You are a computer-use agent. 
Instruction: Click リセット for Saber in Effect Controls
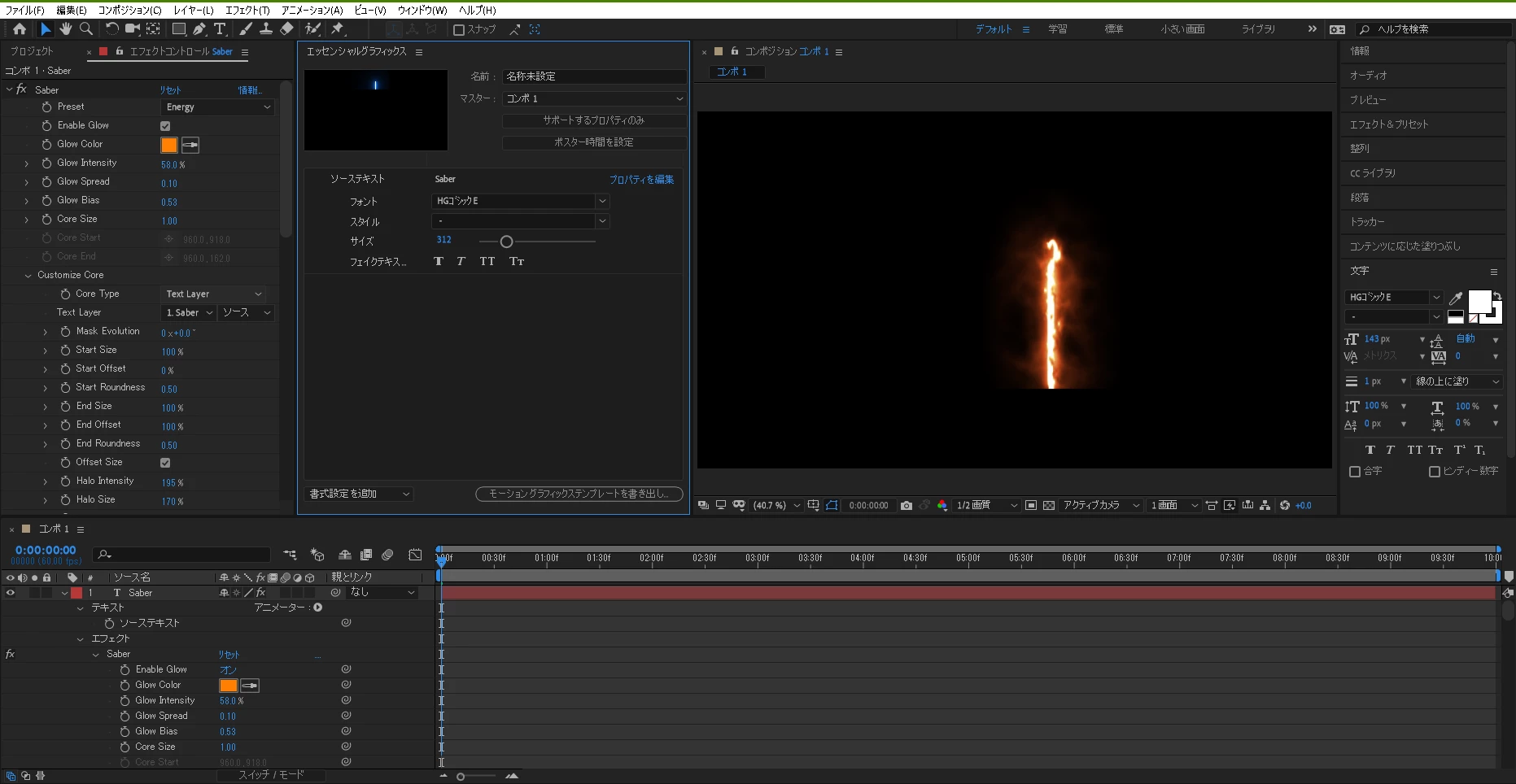pos(170,90)
